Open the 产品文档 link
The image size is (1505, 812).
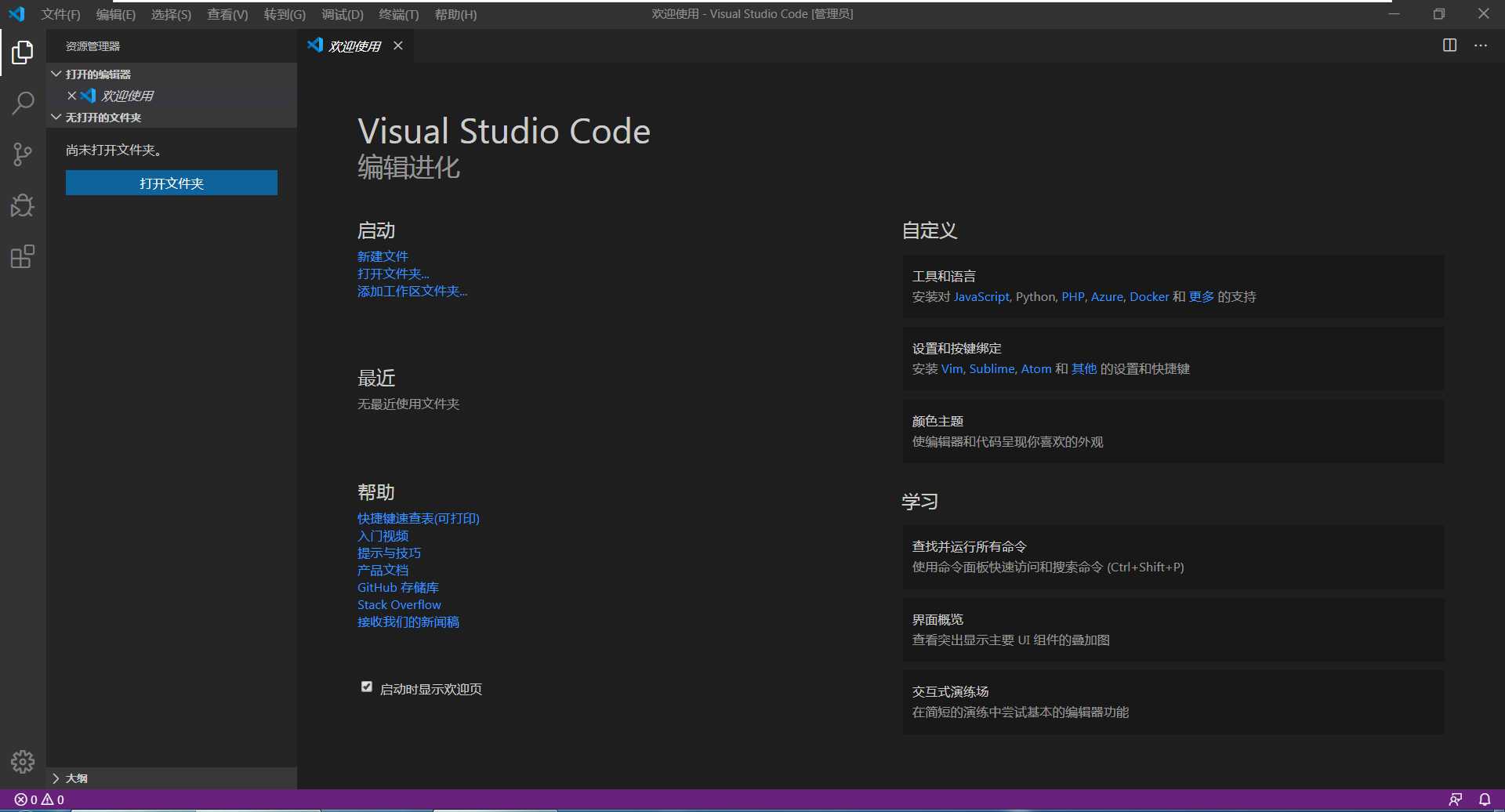[383, 570]
